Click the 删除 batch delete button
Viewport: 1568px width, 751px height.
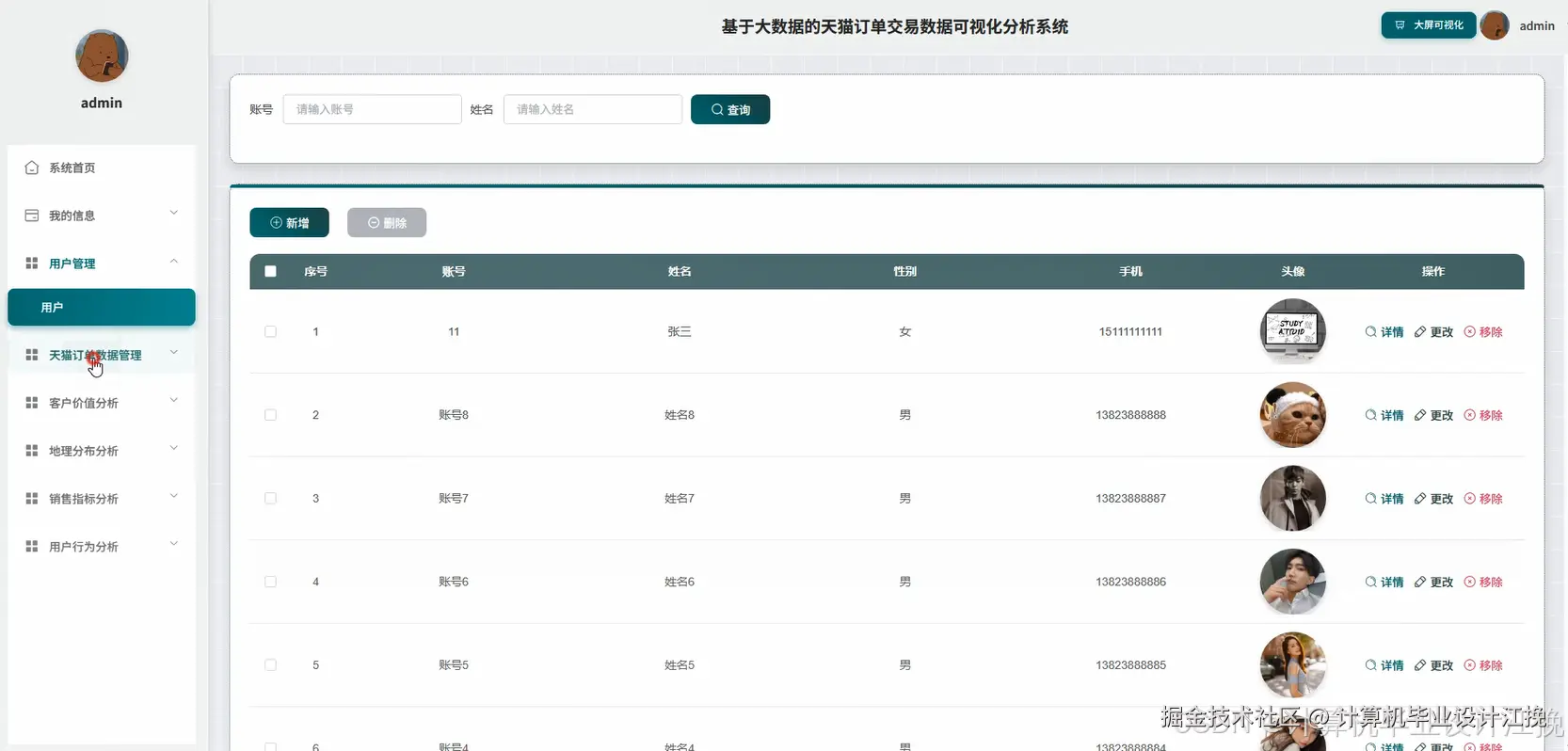pyautogui.click(x=387, y=222)
